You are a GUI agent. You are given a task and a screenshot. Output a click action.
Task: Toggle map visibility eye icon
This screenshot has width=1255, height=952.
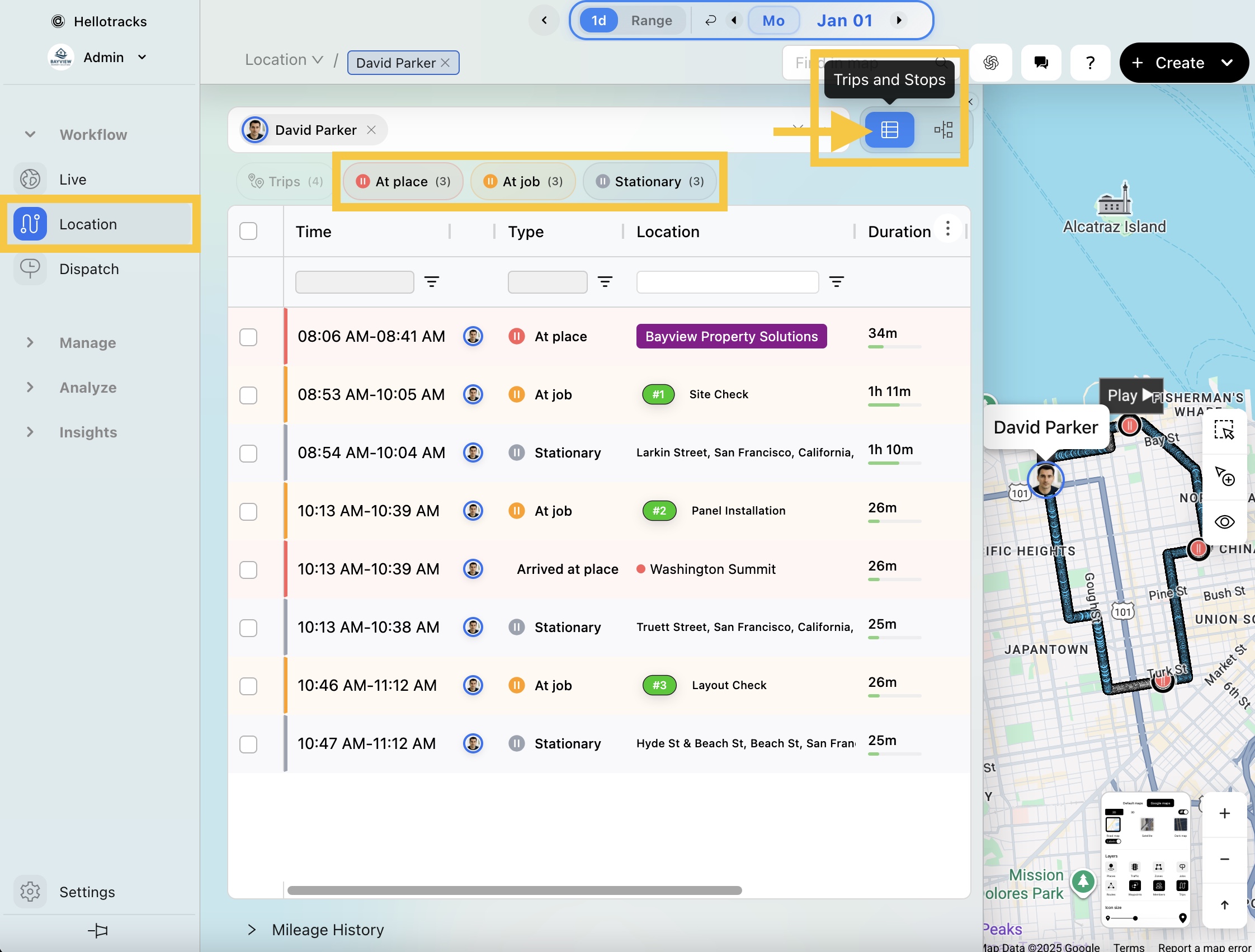click(x=1224, y=522)
